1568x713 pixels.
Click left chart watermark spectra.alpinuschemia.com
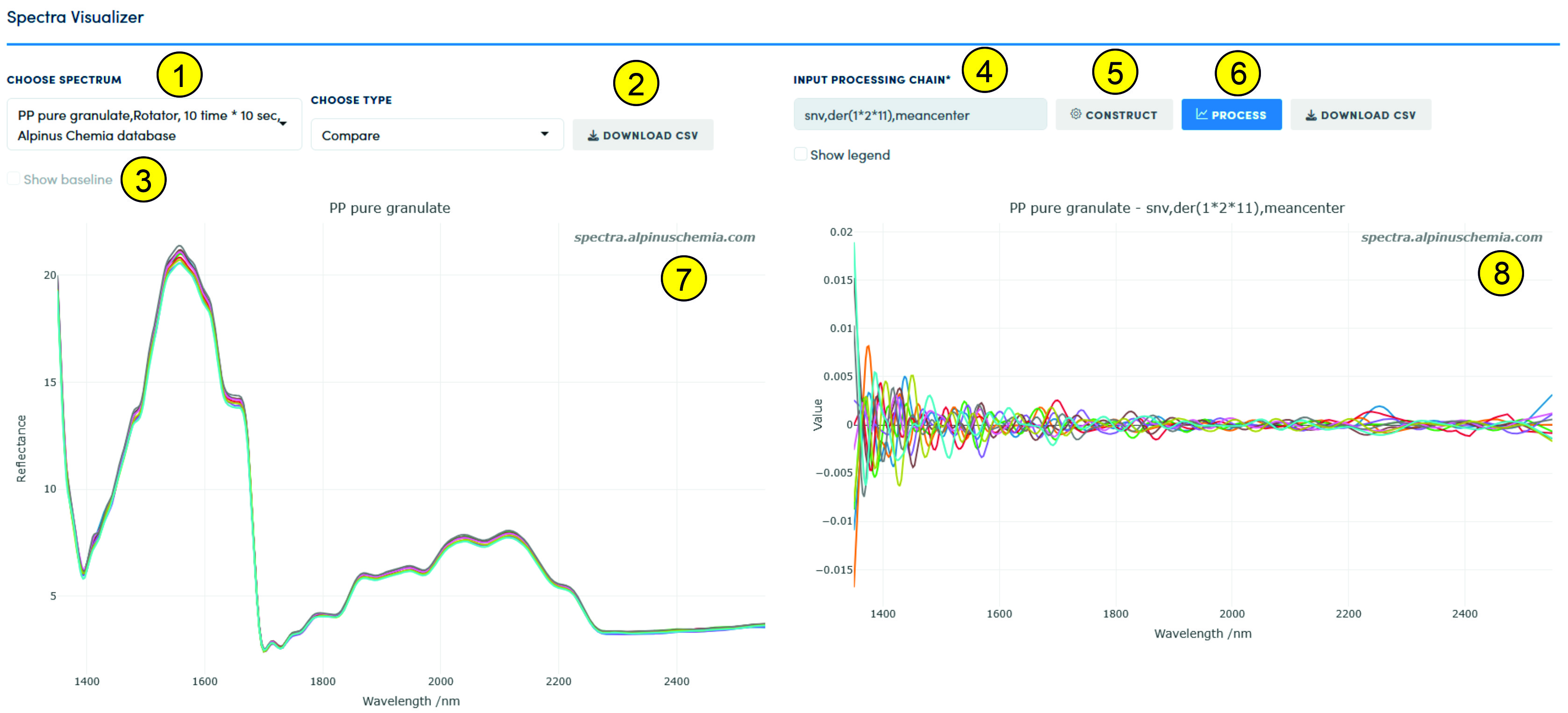(x=664, y=237)
